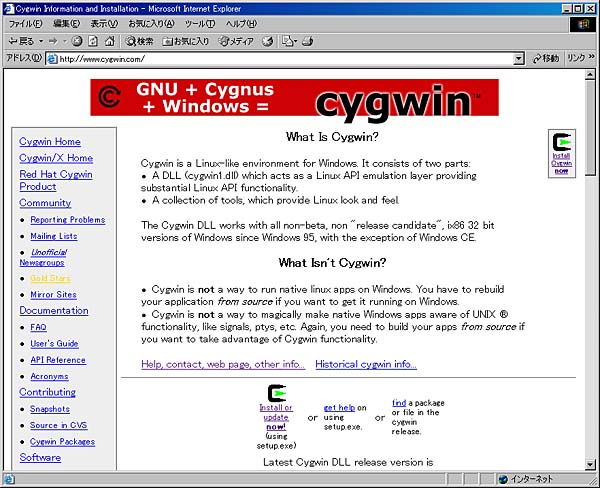The image size is (600, 488).
Task: Click the scrollbar up arrow
Action: [590, 75]
